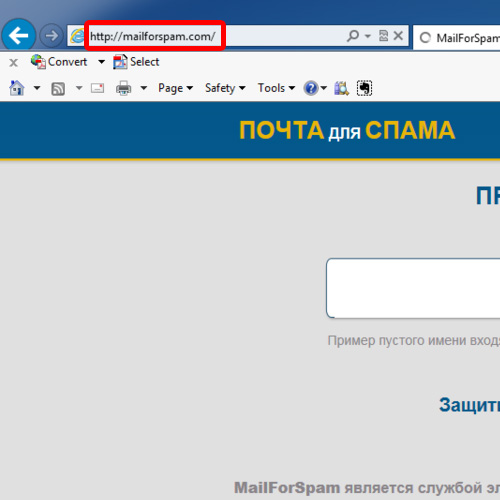Viewport: 500px width, 500px height.
Task: Open the Safety menu
Action: (x=225, y=88)
